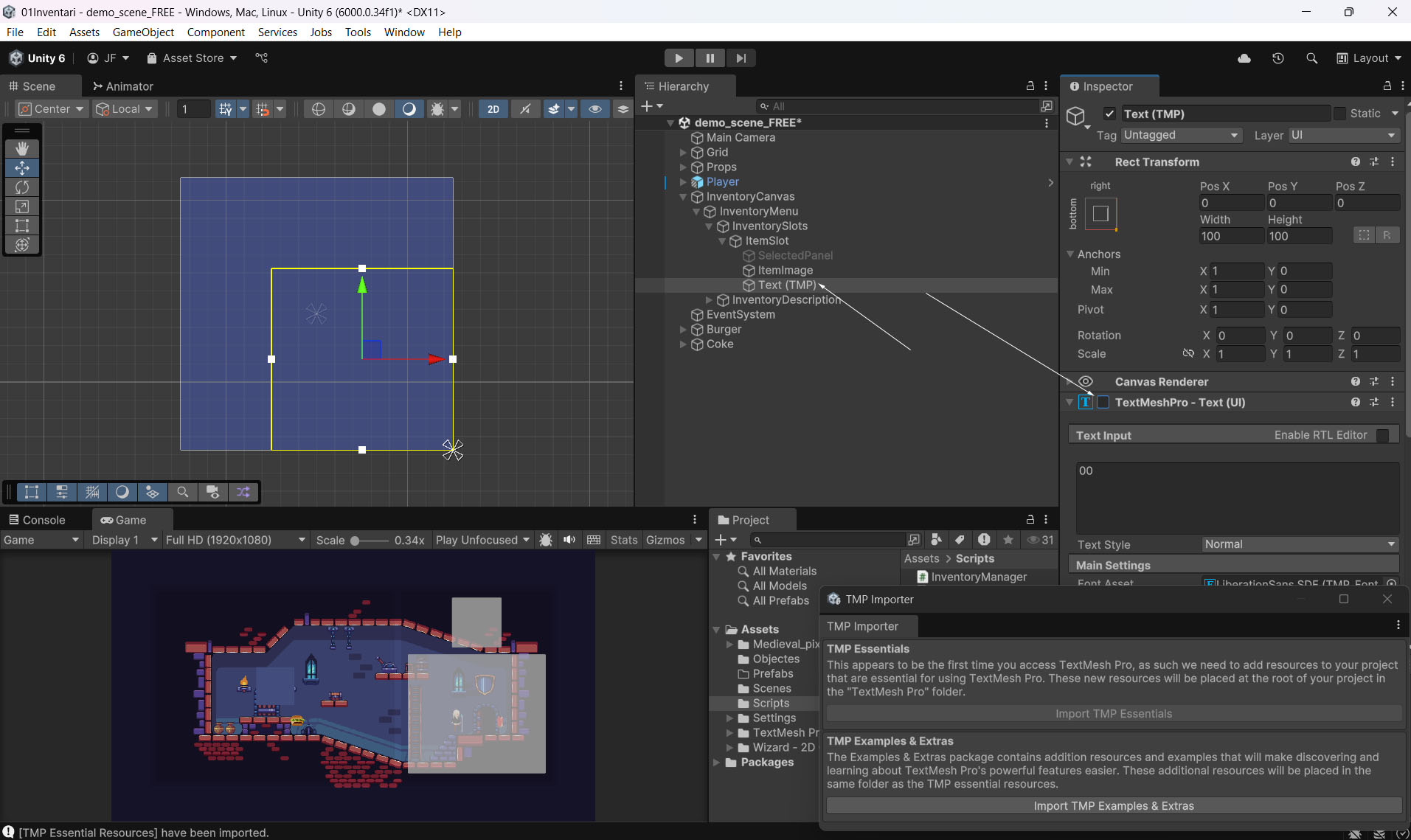
Task: Select the Rect tool in scene toolbar
Action: [x=22, y=226]
